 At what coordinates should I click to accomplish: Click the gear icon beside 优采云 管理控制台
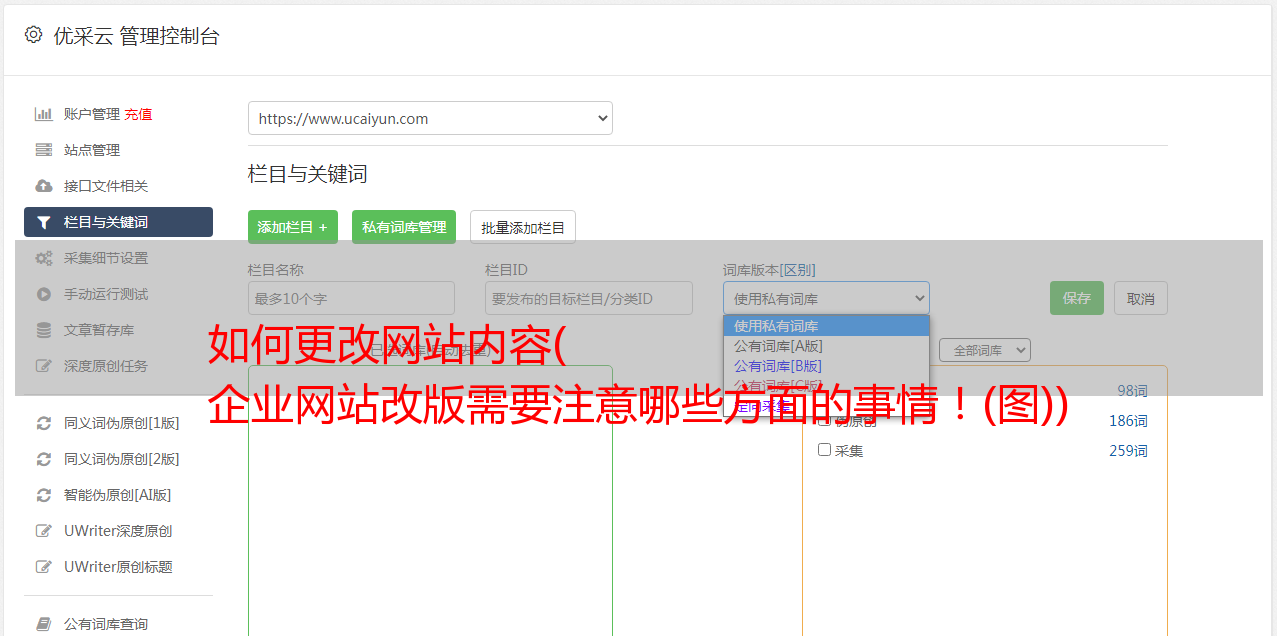34,35
